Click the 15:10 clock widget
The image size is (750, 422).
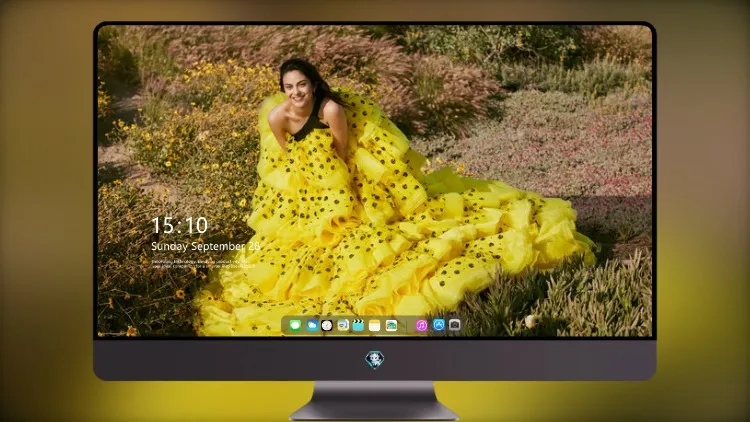[x=179, y=225]
